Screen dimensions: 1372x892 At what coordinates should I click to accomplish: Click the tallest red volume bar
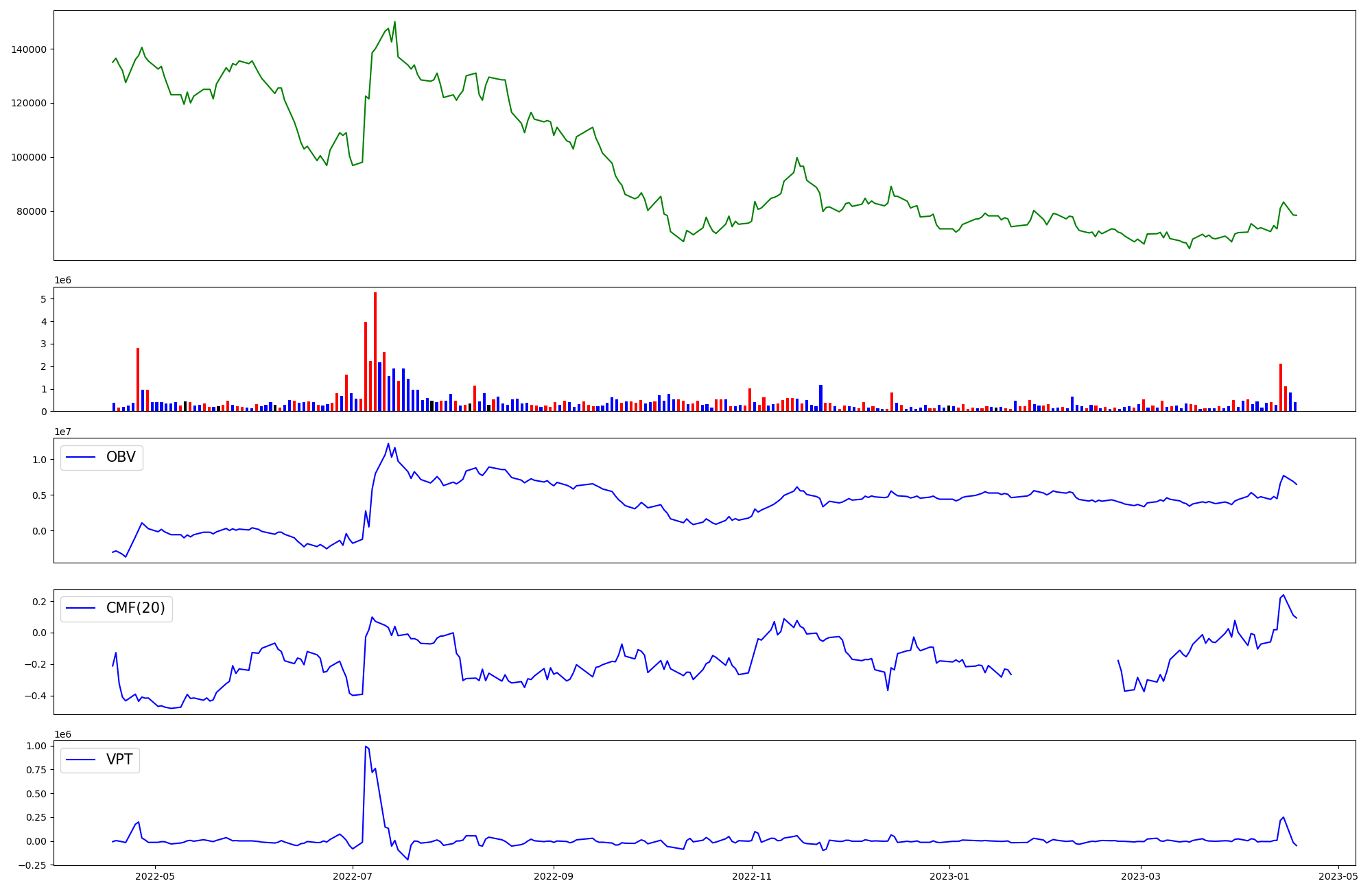375,351
